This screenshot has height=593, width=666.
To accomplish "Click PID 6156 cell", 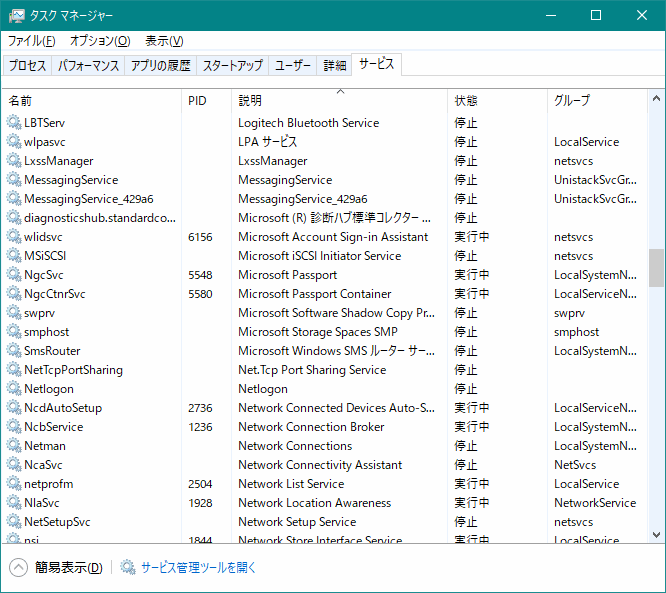I will tap(200, 237).
